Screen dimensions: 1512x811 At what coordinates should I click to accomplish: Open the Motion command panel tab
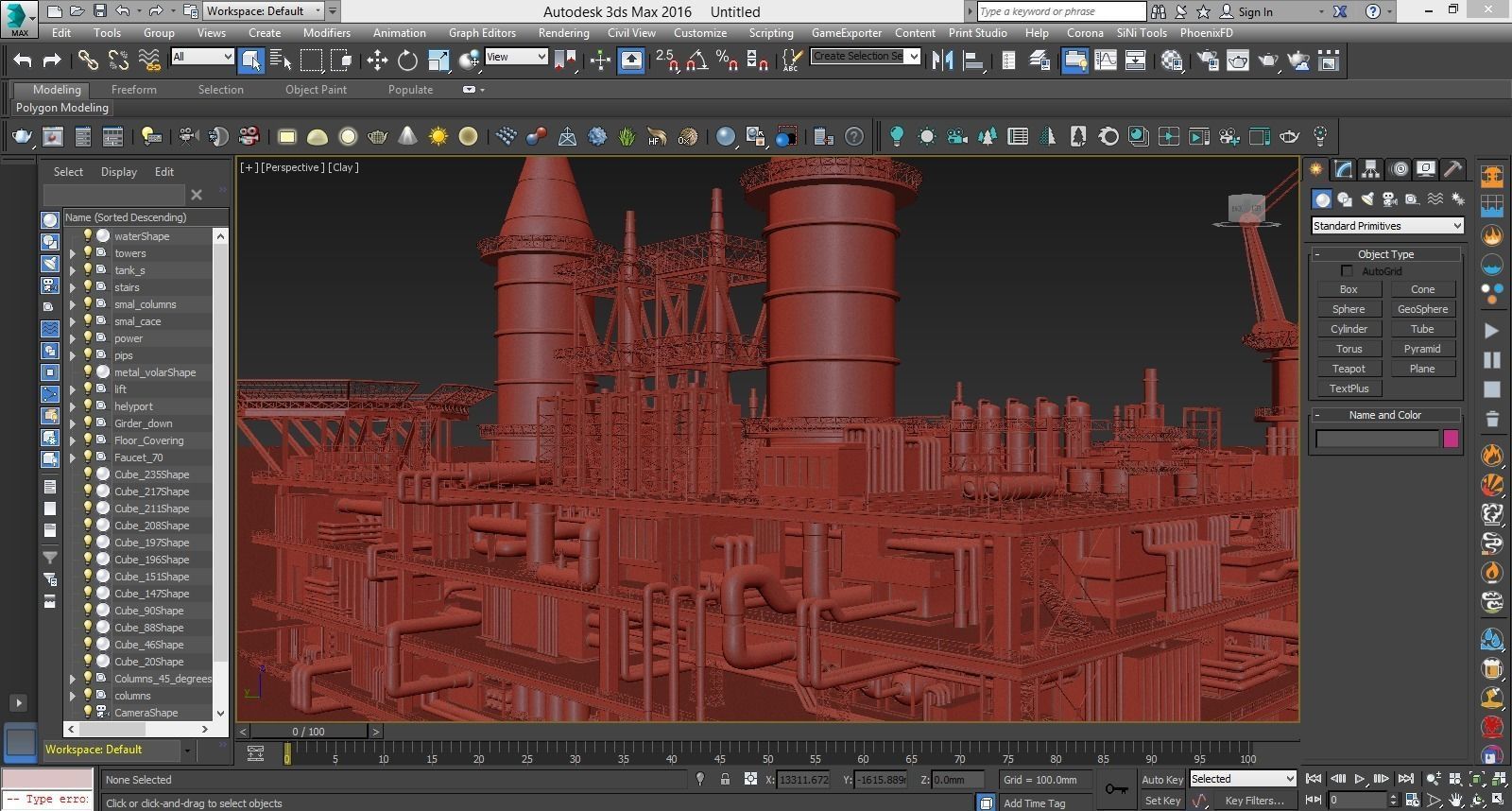click(x=1399, y=169)
